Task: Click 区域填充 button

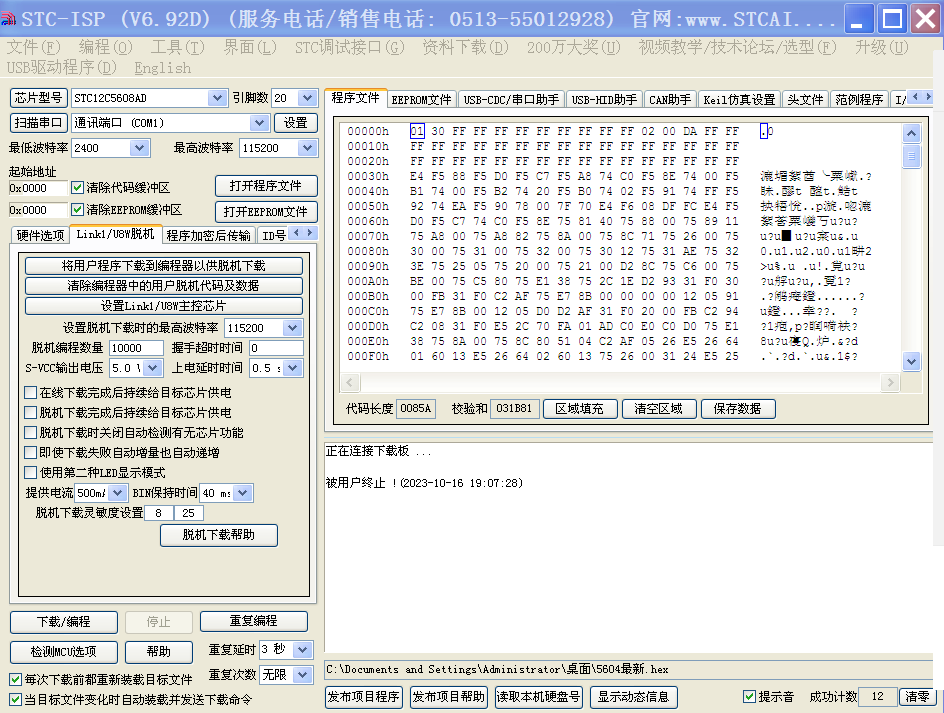Action: point(580,409)
